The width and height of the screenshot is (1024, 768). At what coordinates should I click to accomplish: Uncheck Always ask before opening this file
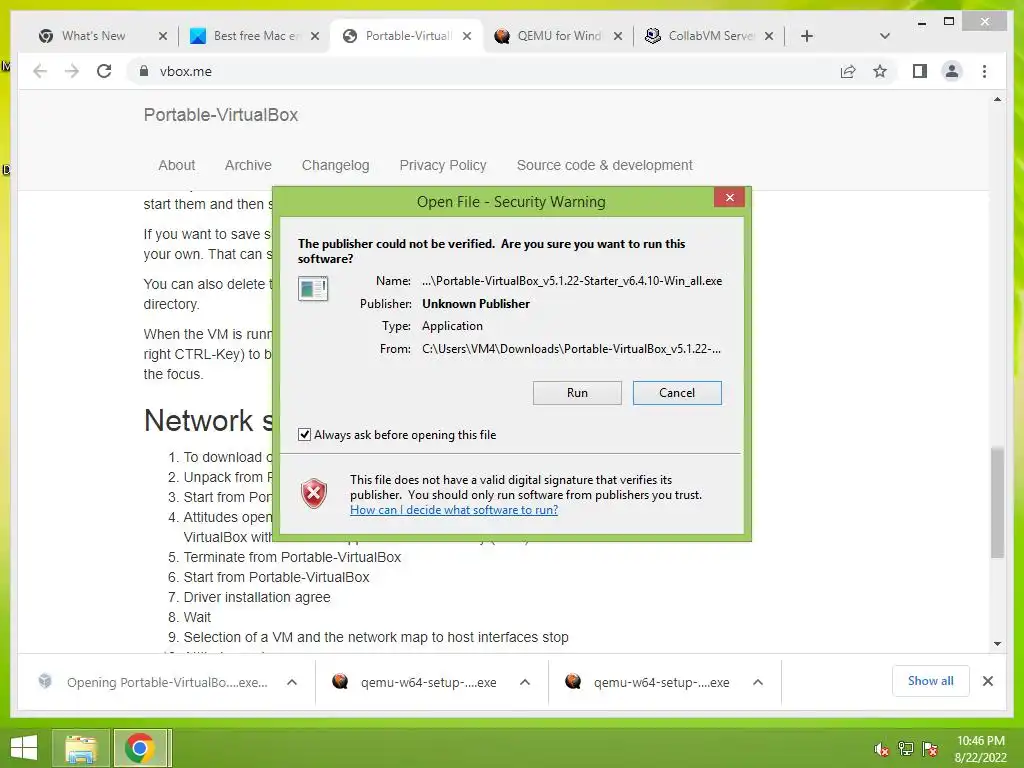[304, 435]
